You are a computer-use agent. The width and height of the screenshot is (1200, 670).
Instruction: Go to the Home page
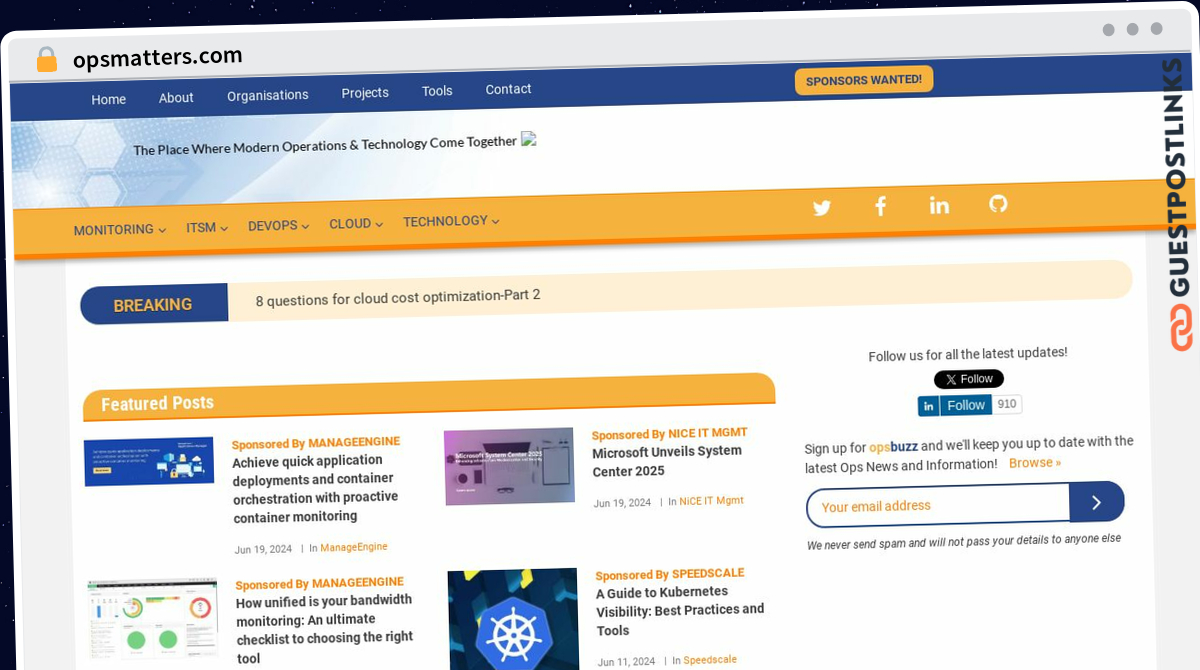[x=109, y=99]
